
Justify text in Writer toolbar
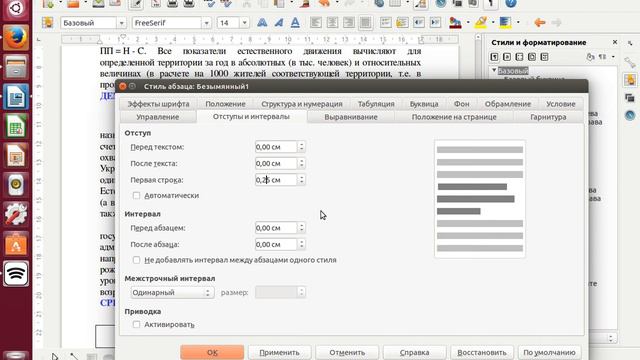pos(365,22)
